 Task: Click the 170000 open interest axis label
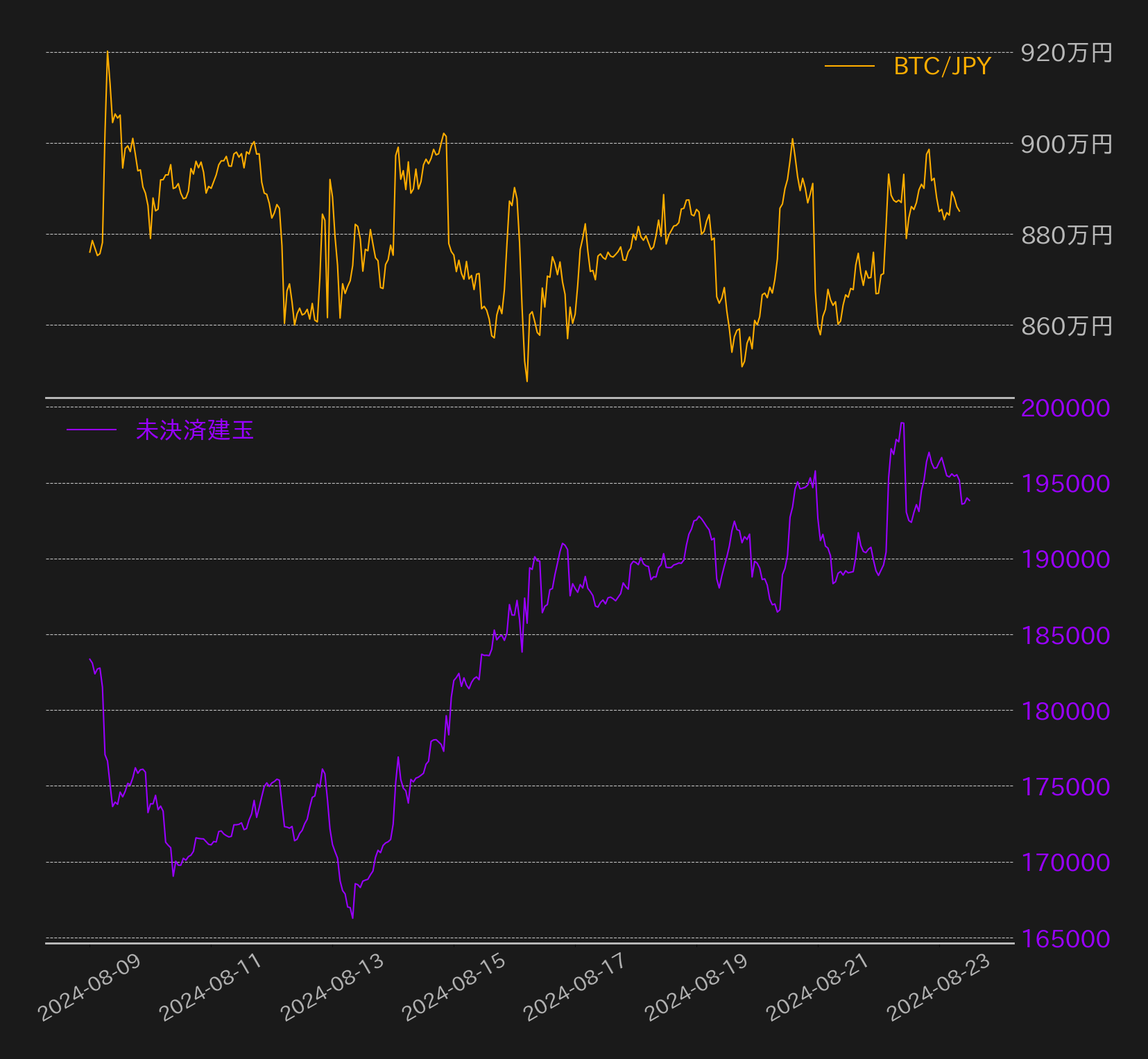click(x=1066, y=863)
